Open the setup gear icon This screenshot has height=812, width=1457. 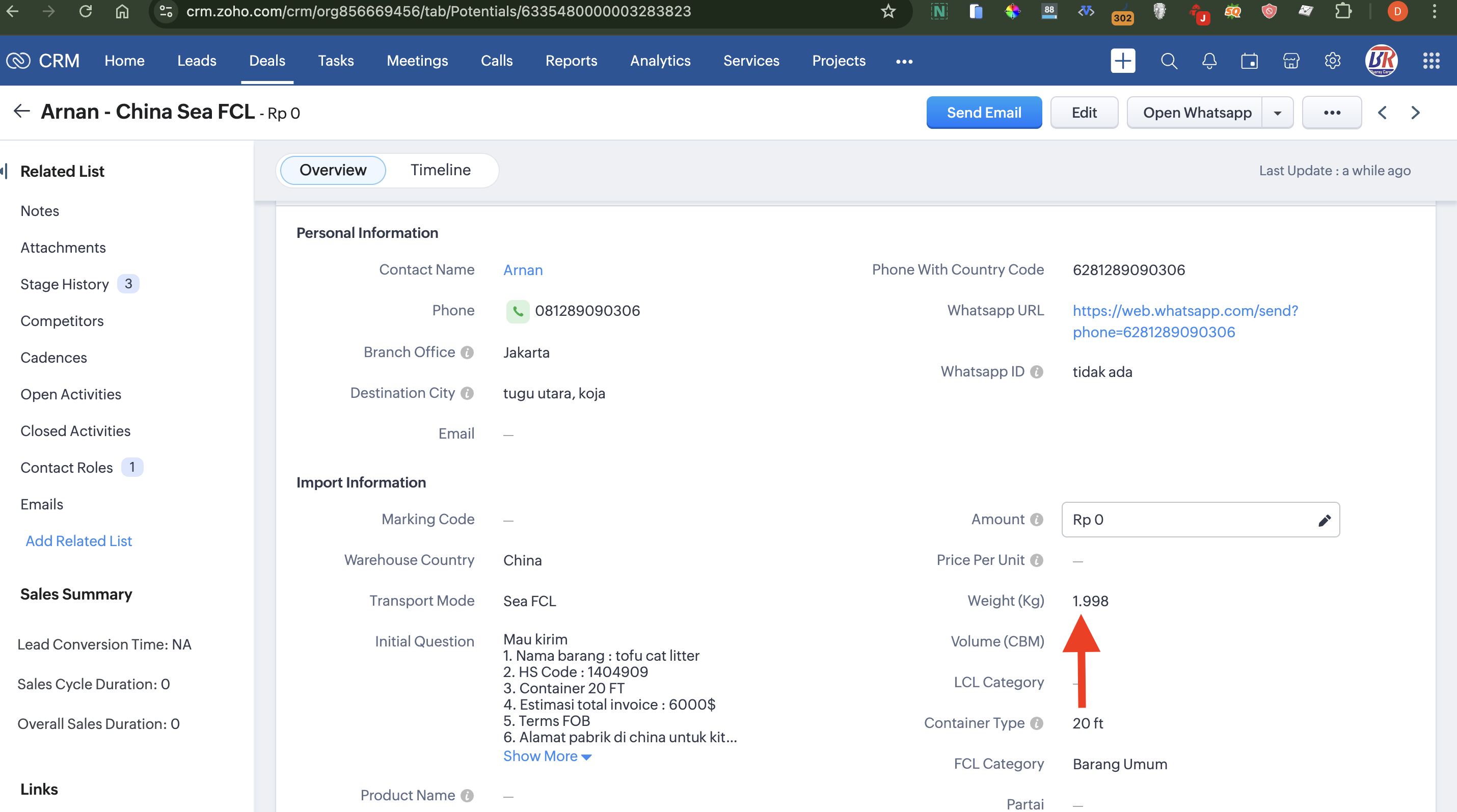[x=1333, y=61]
